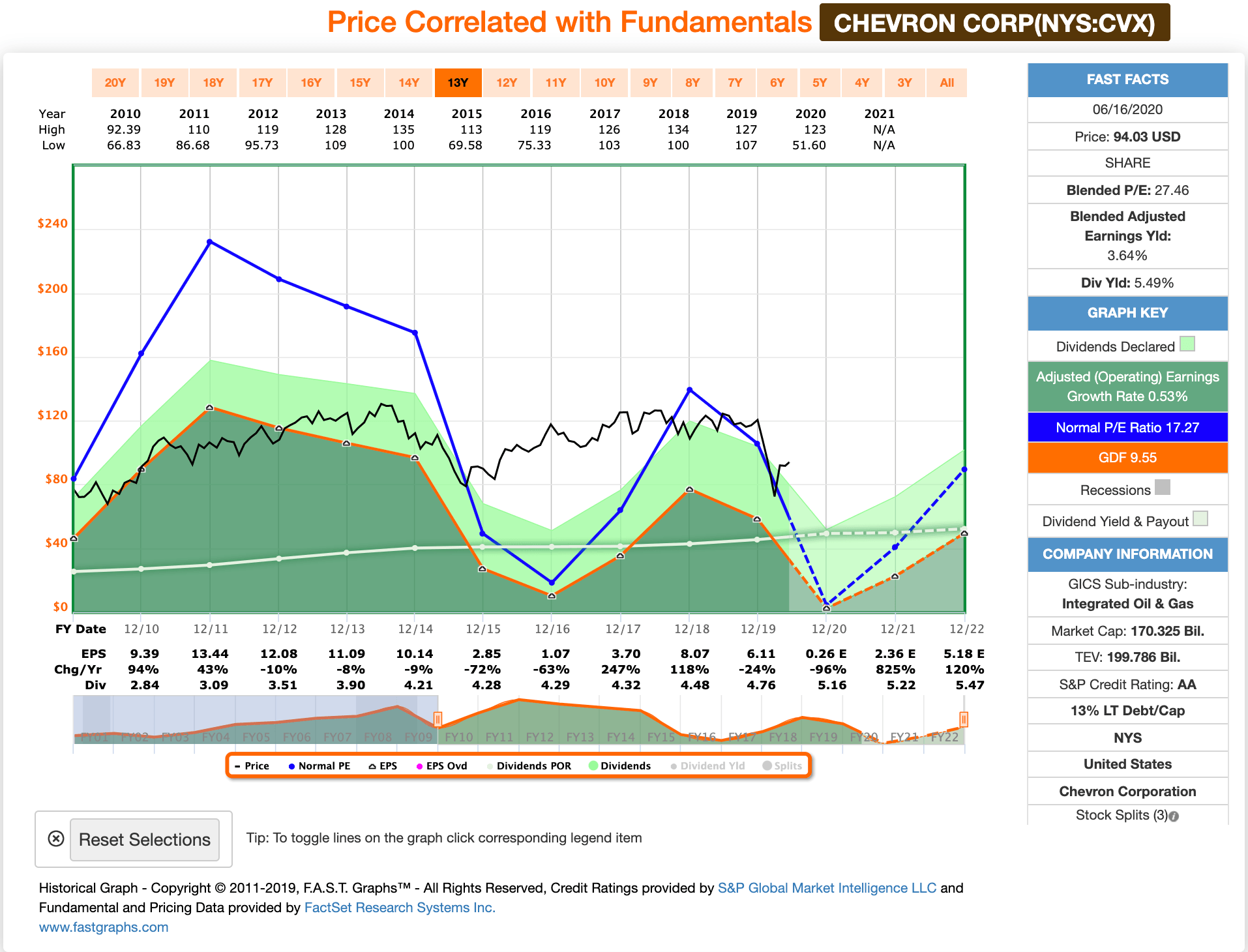Click the Div Yld: 5.49% row
Image resolution: width=1248 pixels, height=952 pixels.
tap(1127, 283)
